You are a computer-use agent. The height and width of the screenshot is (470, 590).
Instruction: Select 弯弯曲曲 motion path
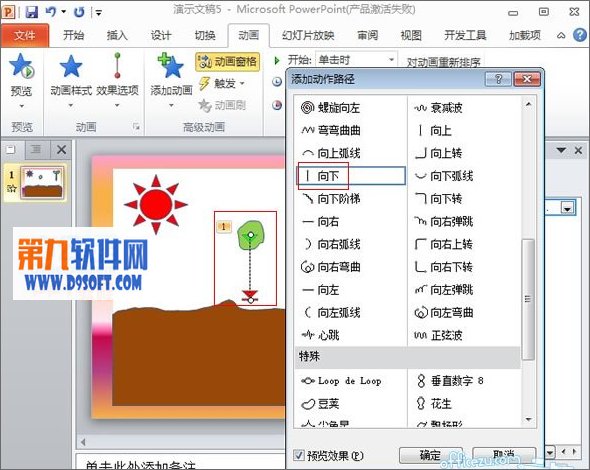click(331, 131)
